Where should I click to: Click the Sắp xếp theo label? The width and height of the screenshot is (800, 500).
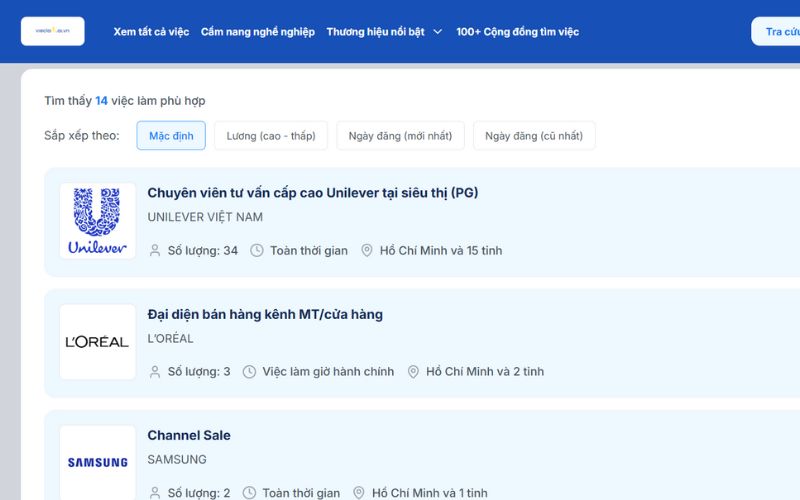pyautogui.click(x=82, y=136)
